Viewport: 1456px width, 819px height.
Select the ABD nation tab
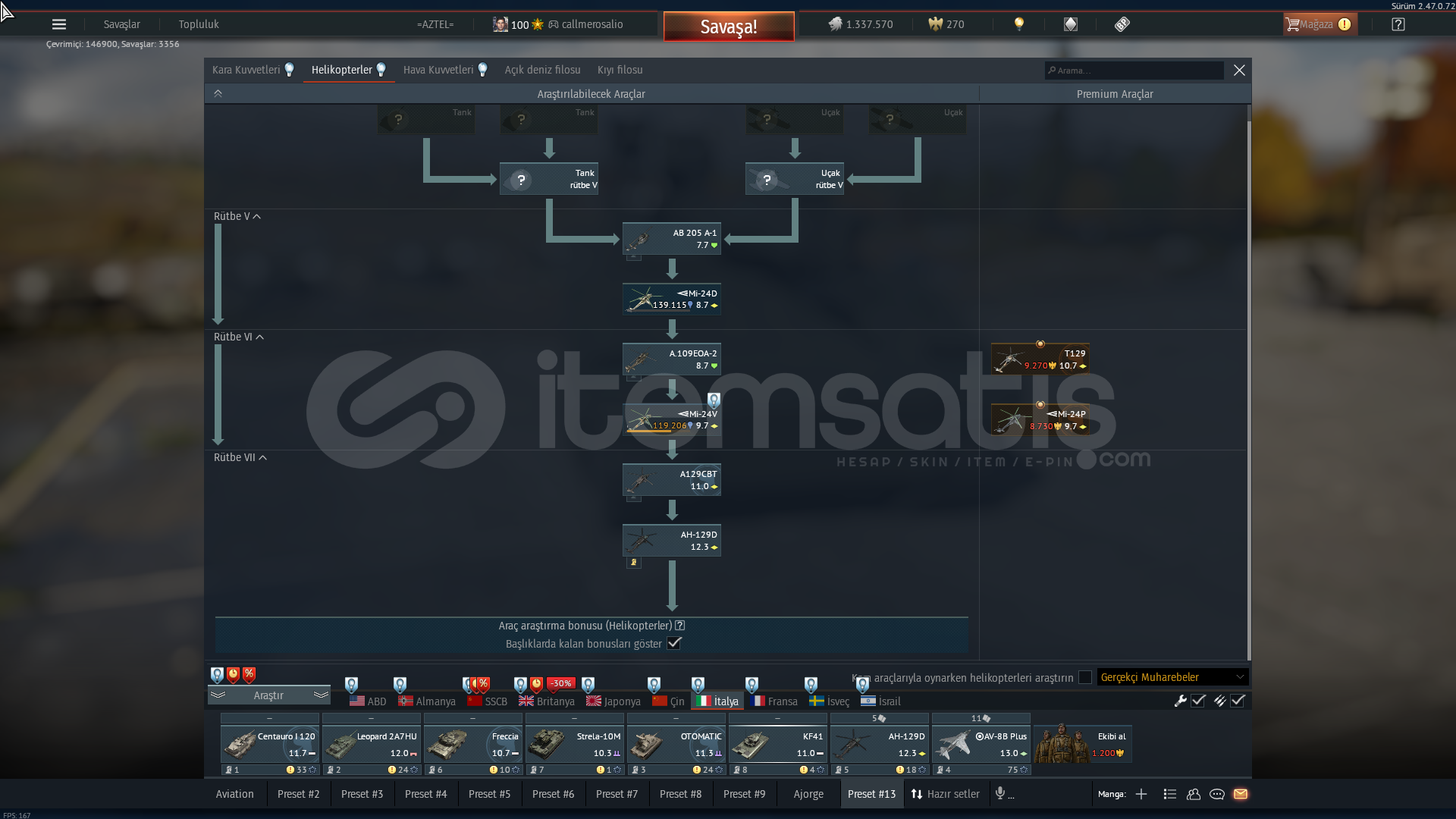pos(368,701)
